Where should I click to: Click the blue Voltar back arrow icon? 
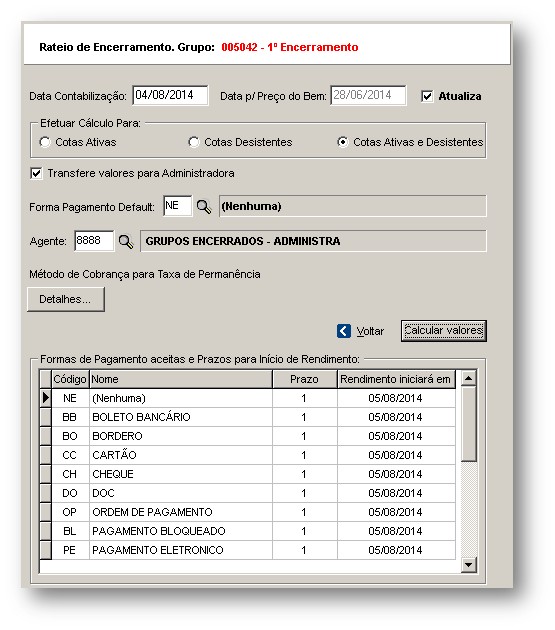pos(344,331)
